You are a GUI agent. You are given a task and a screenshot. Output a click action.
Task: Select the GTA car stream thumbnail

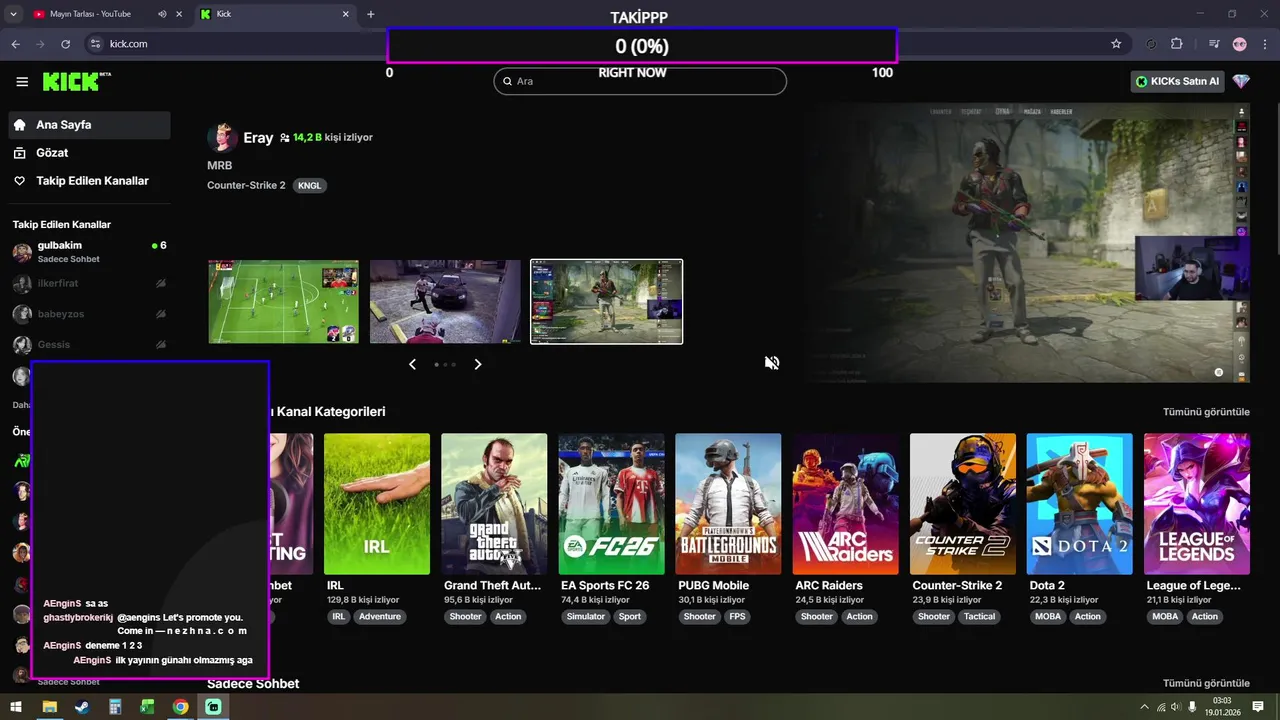(x=445, y=301)
